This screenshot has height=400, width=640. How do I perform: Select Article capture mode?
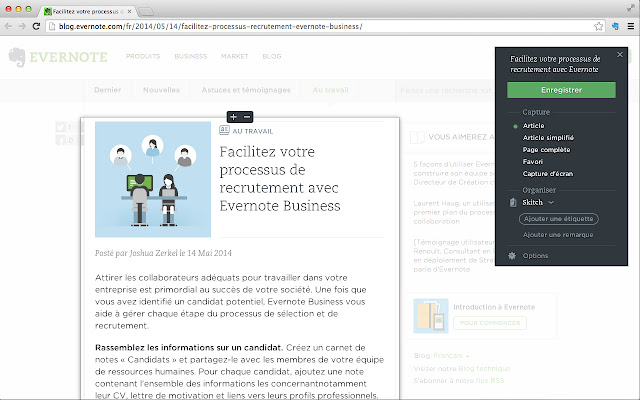[x=533, y=126]
